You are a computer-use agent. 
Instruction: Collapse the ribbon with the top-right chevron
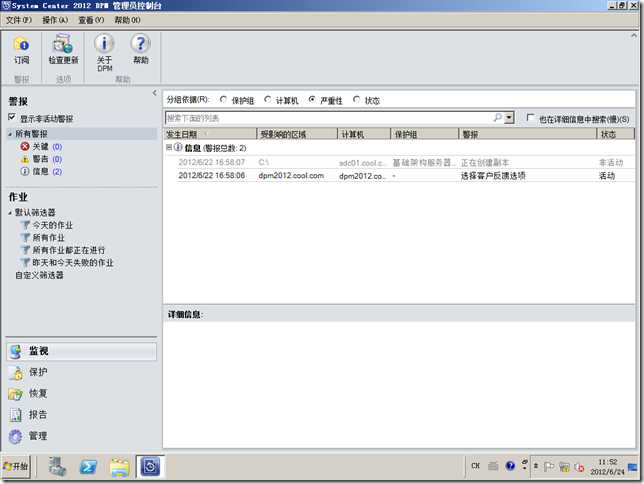point(633,36)
